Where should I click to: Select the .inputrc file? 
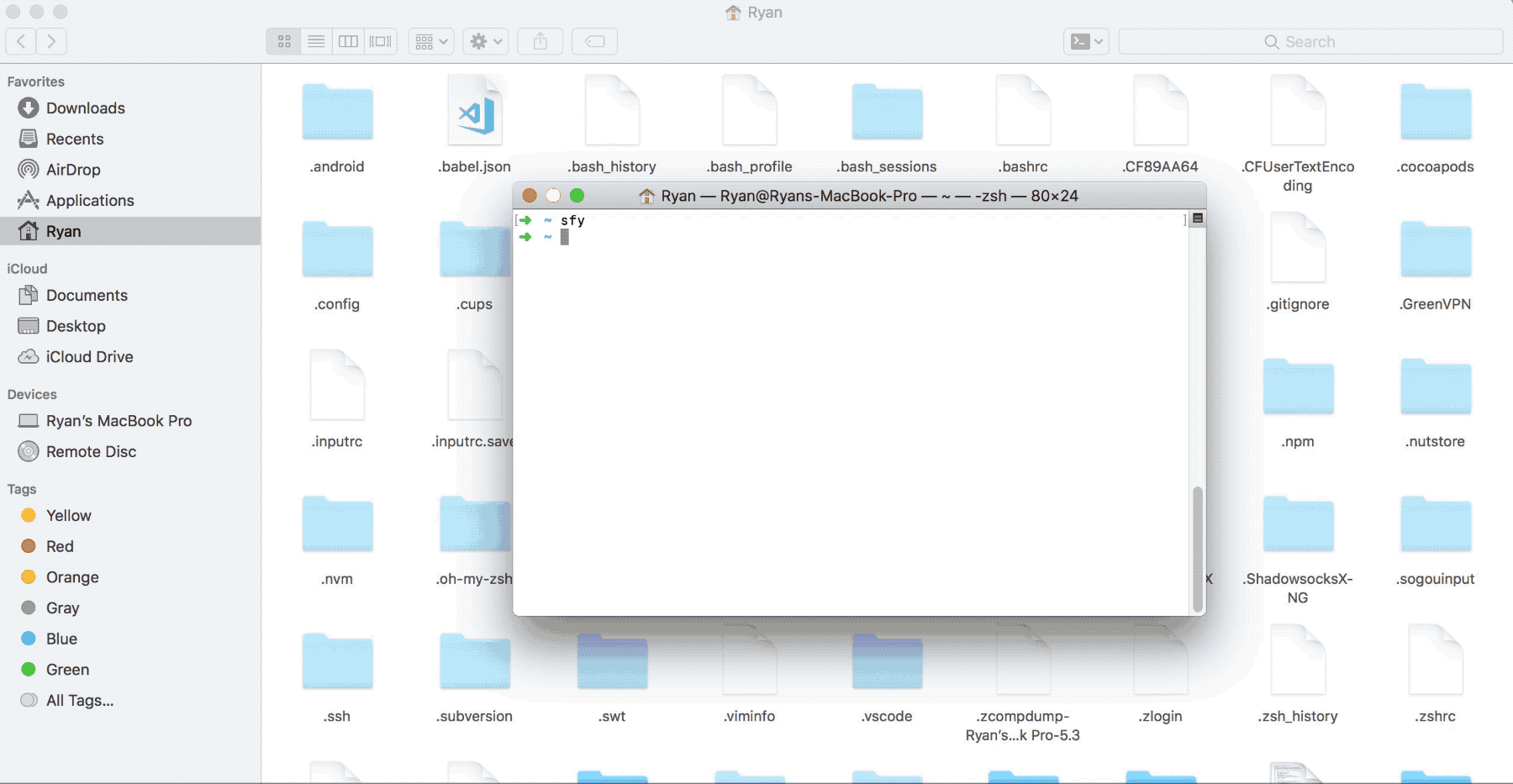click(x=337, y=385)
